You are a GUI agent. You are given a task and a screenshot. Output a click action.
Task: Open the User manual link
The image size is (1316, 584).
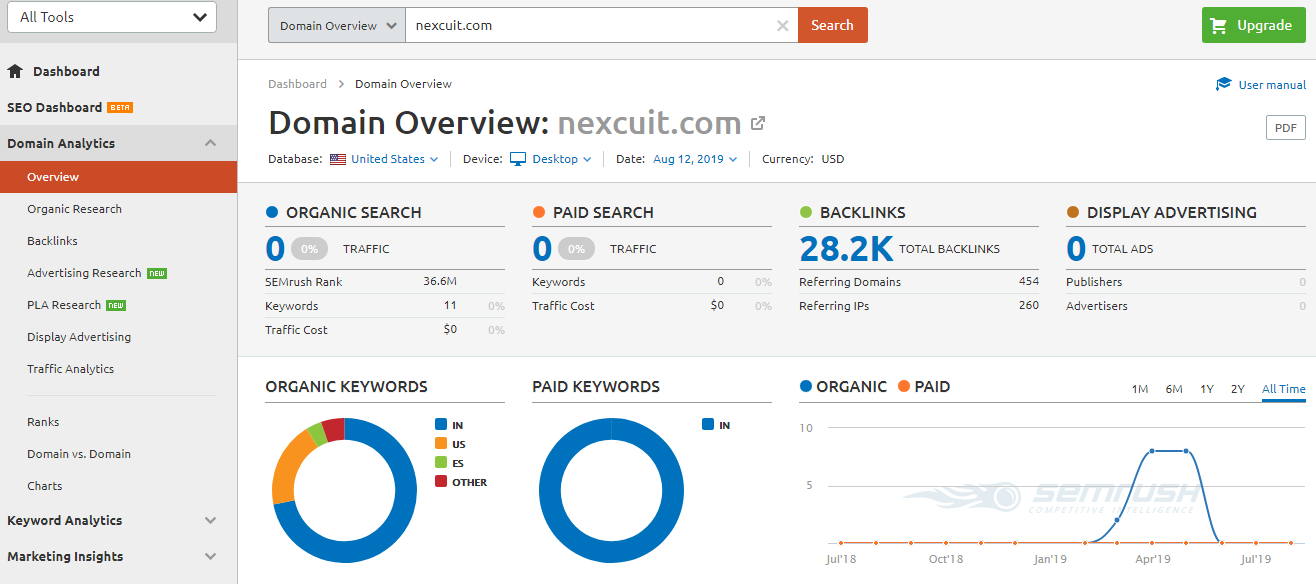[1272, 85]
